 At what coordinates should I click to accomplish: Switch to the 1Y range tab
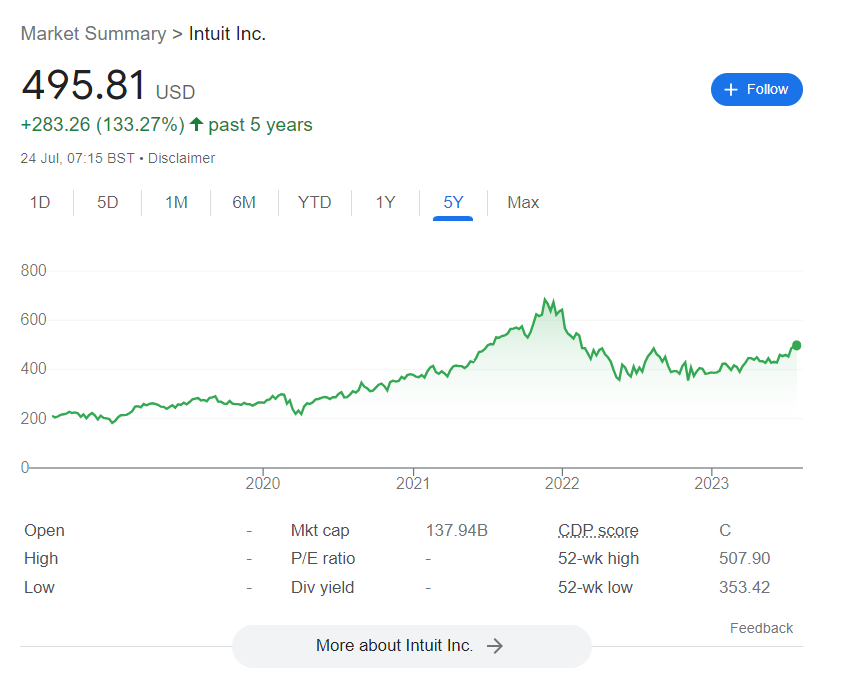pyautogui.click(x=385, y=202)
